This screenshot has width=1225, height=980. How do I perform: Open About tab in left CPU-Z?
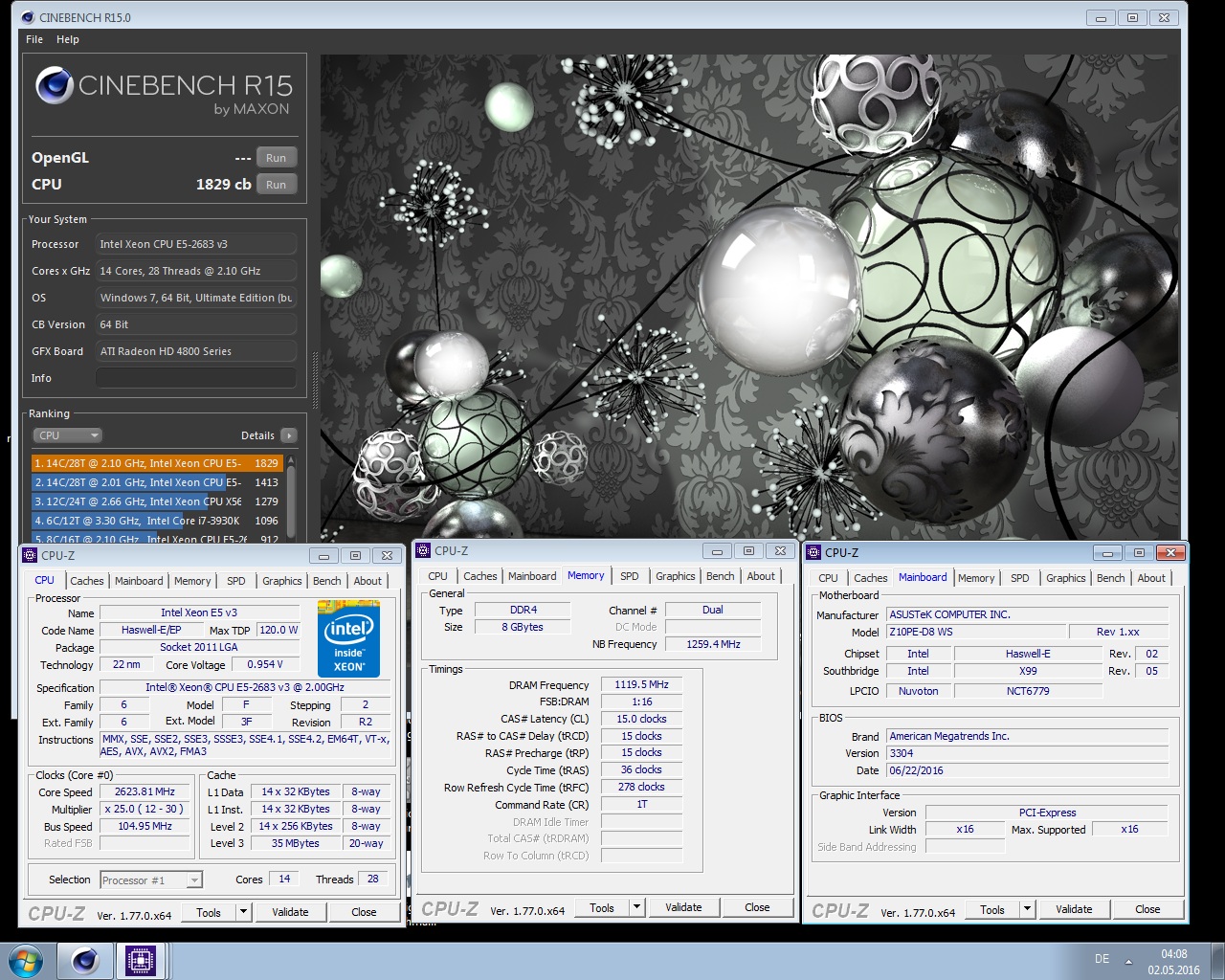tap(367, 581)
